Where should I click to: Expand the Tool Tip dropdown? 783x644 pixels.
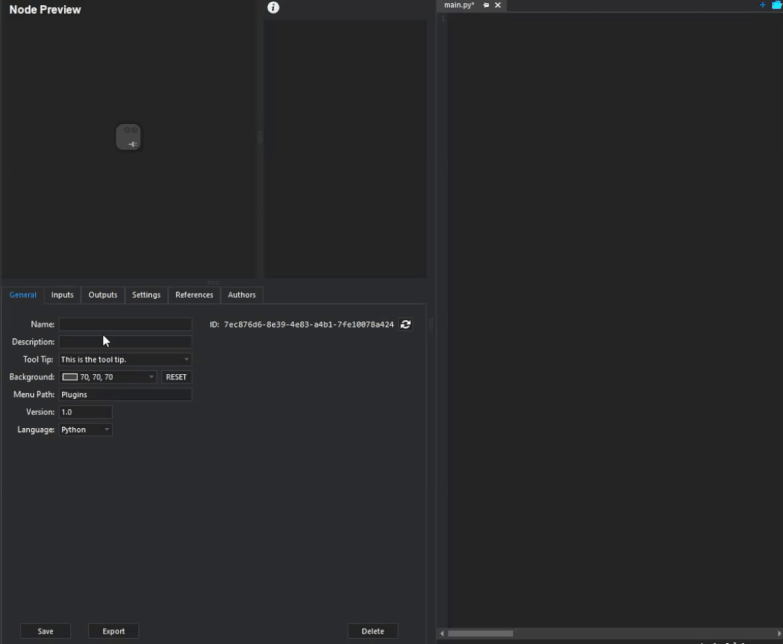[x=125, y=359]
